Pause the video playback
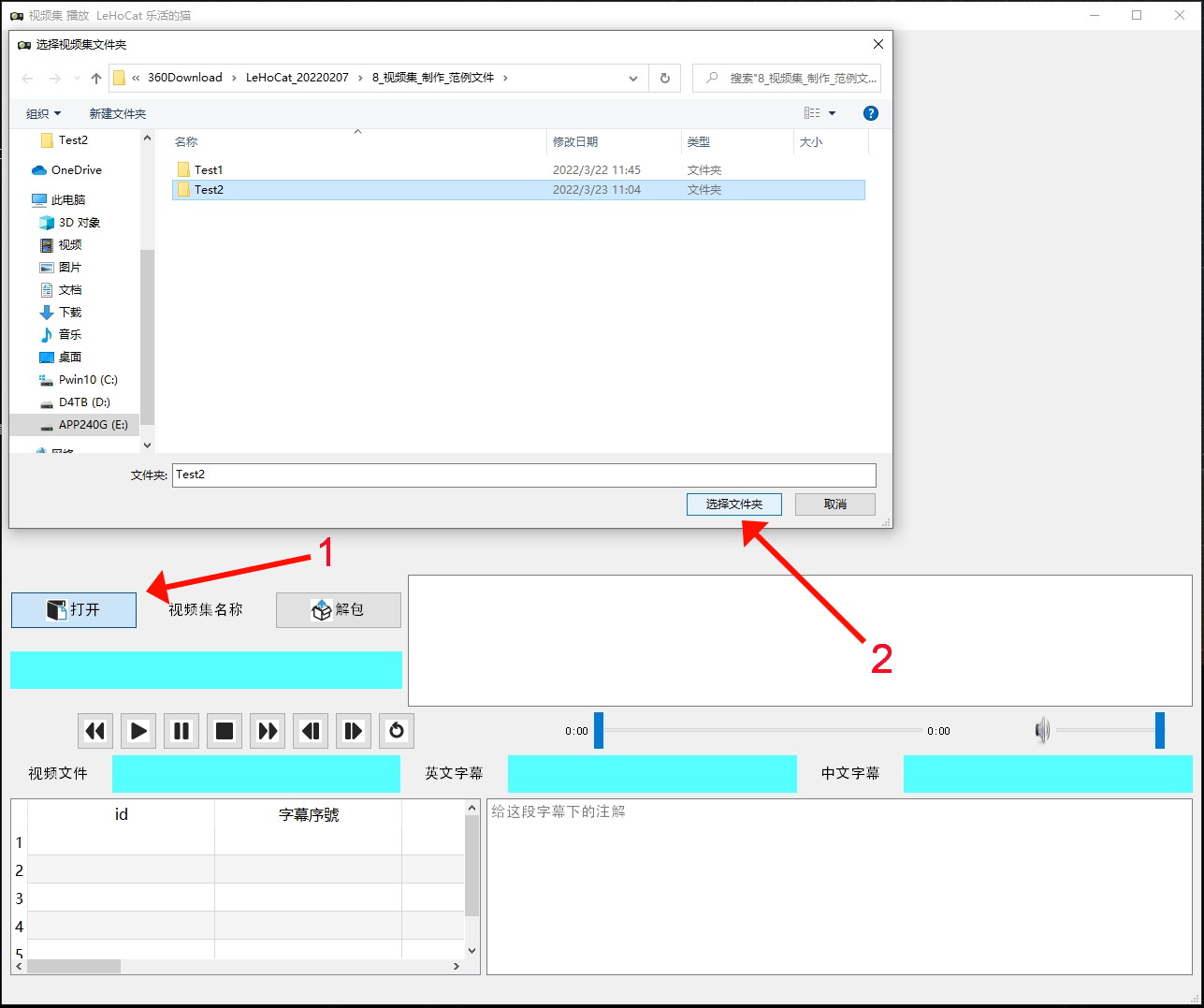 pos(181,731)
